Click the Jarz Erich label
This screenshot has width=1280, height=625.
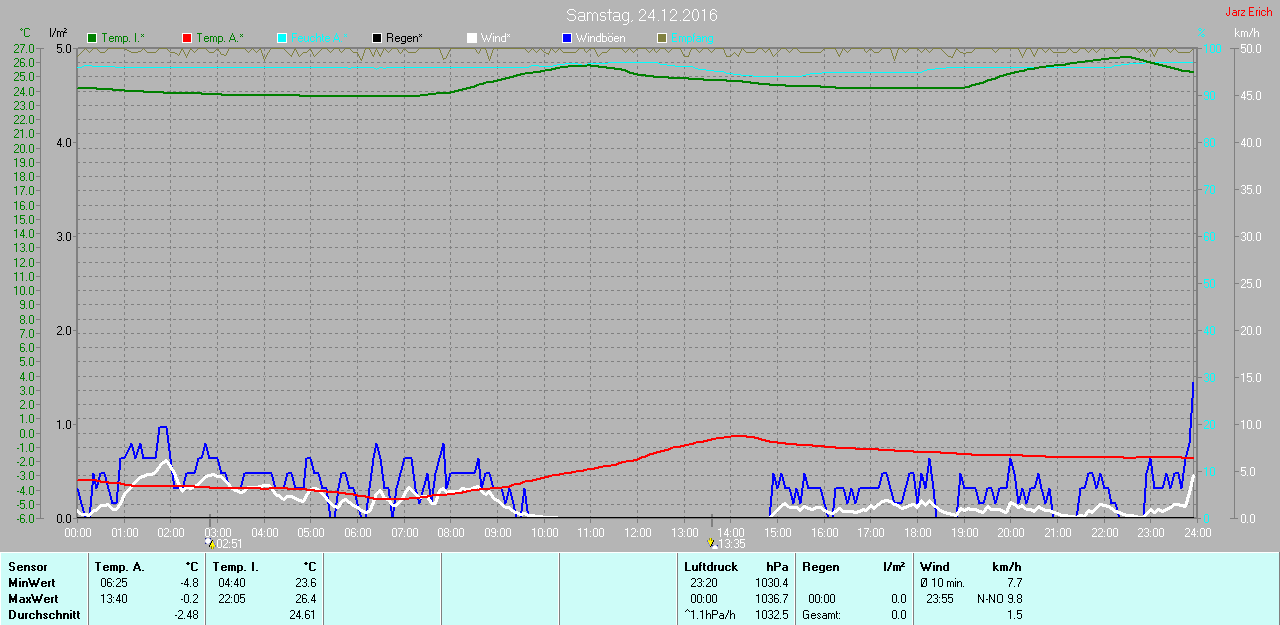pos(1248,12)
